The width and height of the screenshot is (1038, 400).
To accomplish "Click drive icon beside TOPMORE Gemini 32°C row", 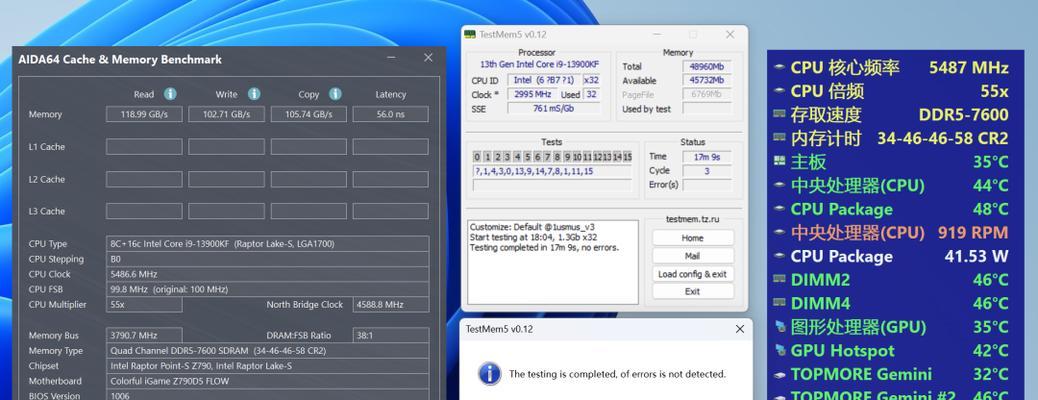I will point(779,374).
